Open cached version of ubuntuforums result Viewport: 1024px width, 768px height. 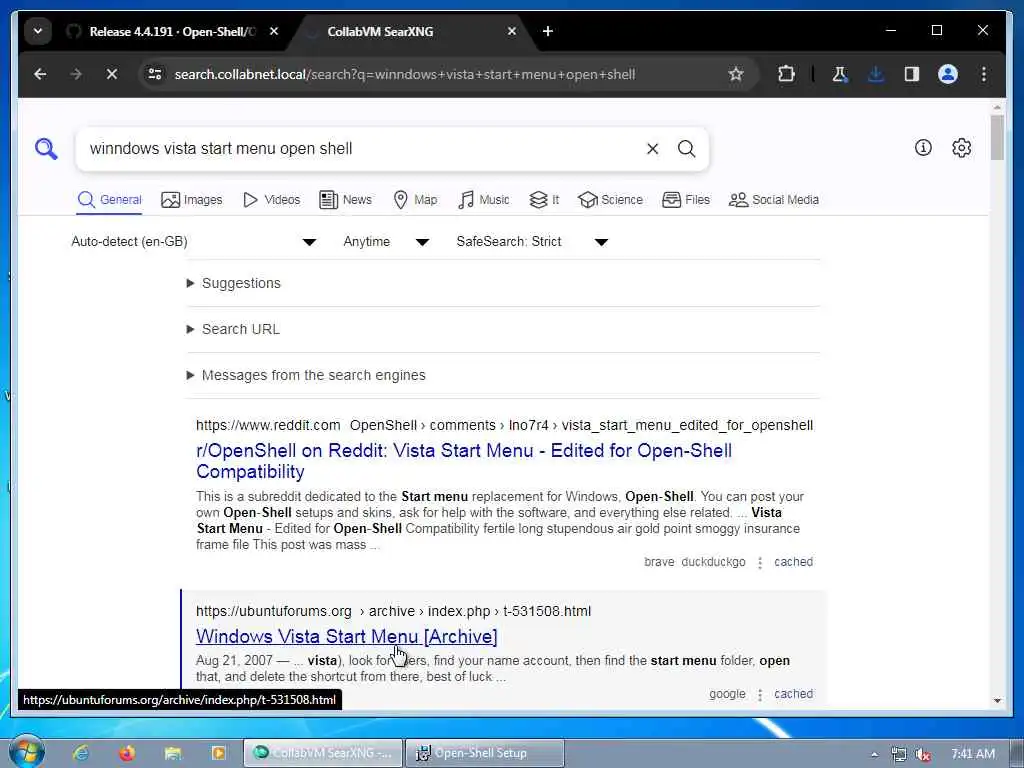[x=793, y=694]
